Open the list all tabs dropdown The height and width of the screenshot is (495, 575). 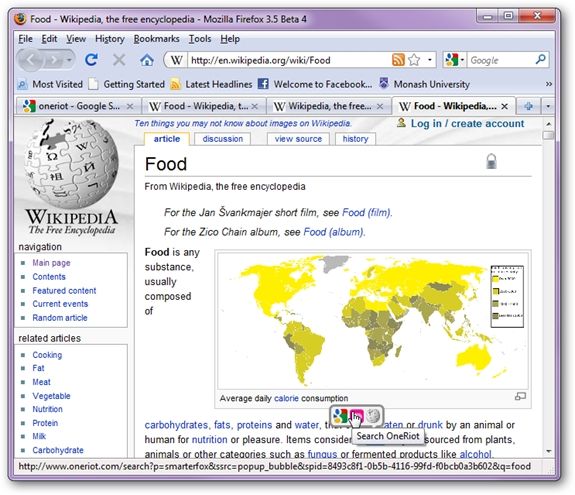click(548, 106)
